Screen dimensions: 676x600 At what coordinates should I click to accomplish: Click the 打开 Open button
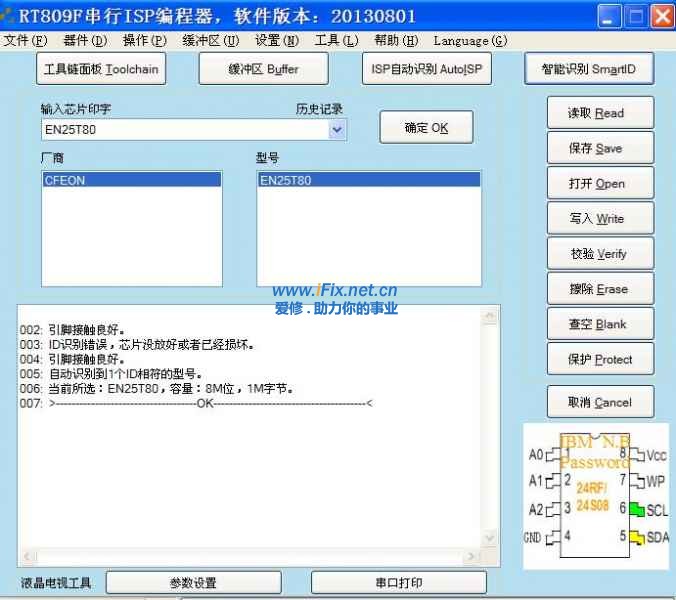coord(600,184)
